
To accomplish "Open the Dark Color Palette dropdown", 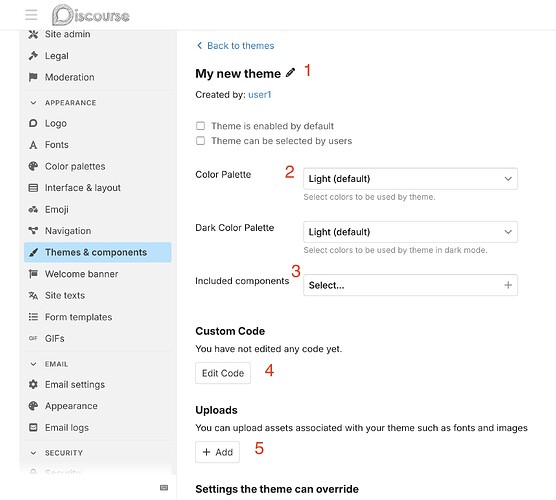I will 410,232.
